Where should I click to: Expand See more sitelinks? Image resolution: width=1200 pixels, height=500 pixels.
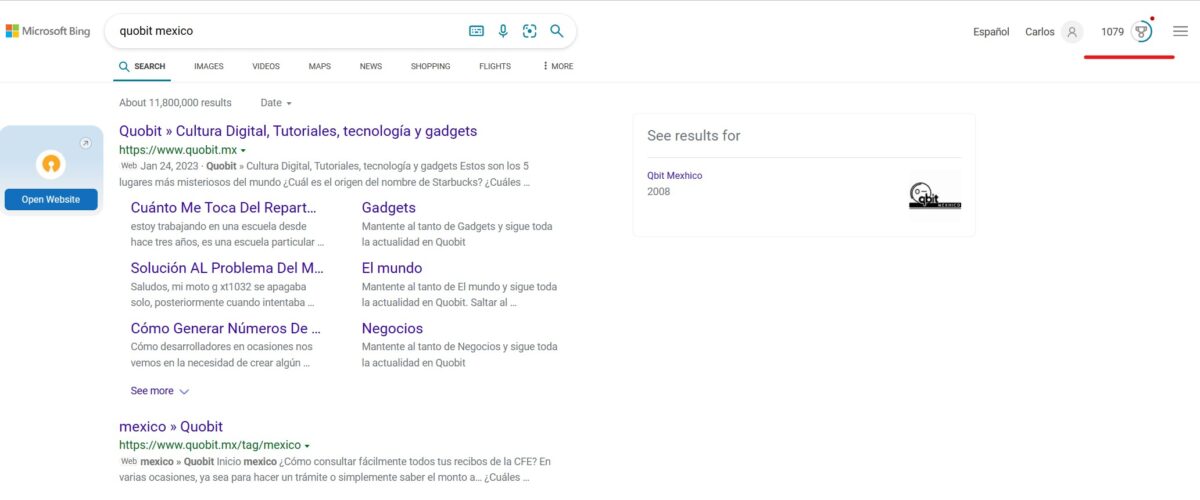160,391
